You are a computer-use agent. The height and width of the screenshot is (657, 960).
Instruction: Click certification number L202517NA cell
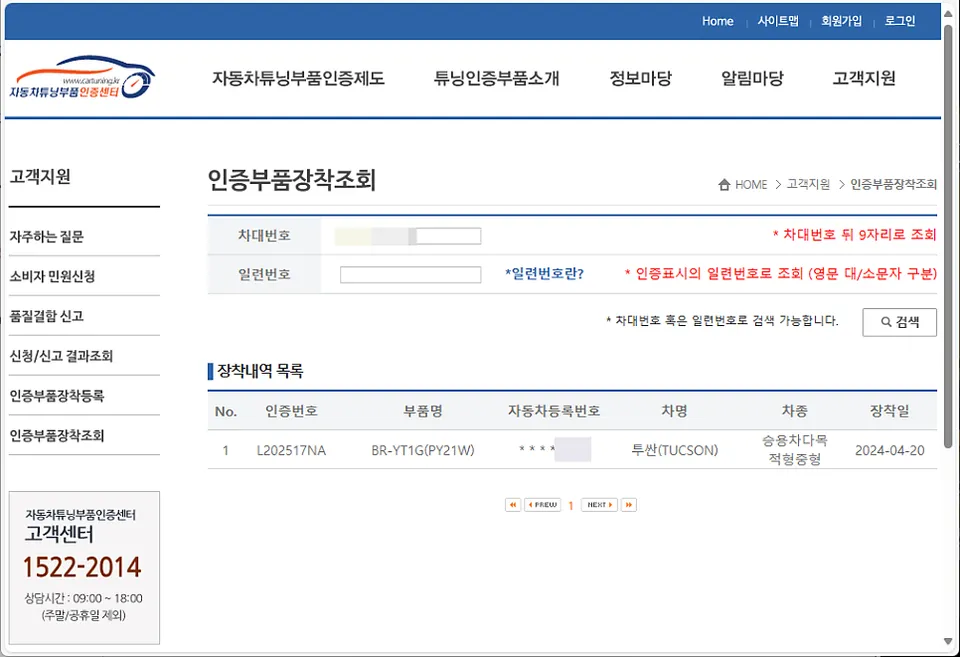[x=291, y=451]
